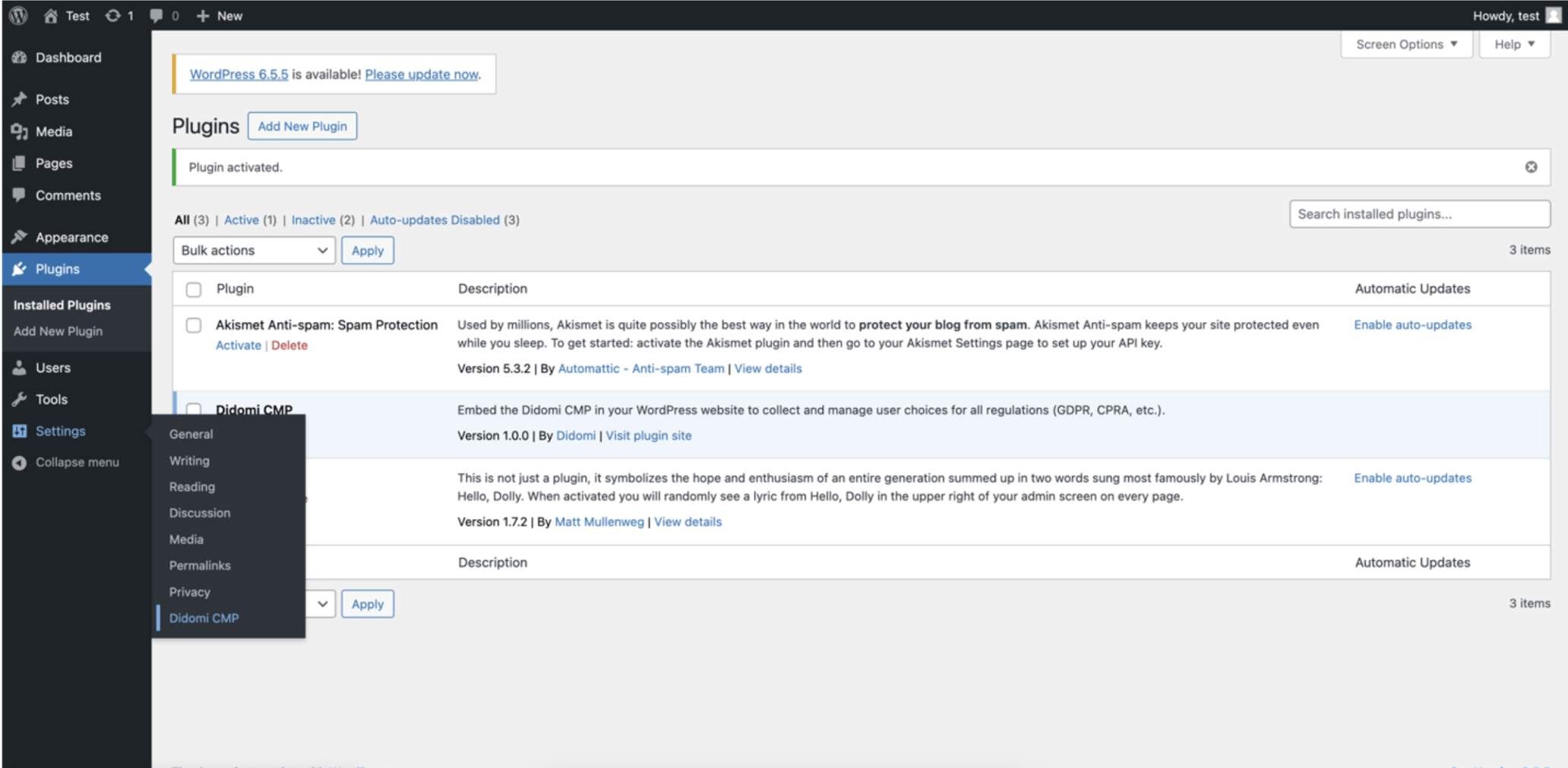Viewport: 1568px width, 768px height.
Task: Click the Users sidebar icon
Action: [19, 367]
